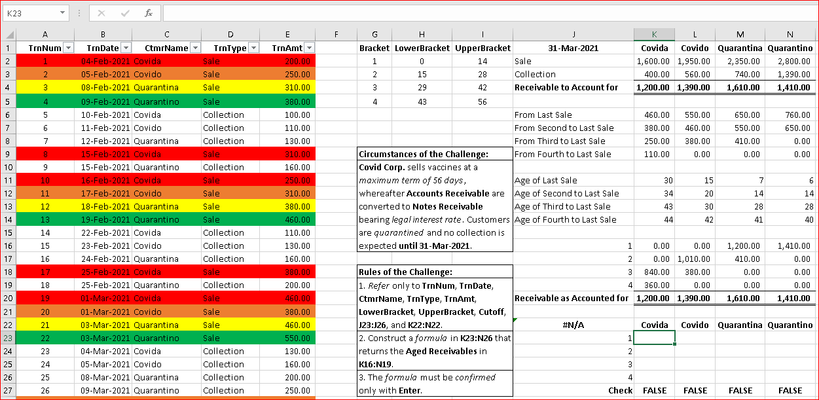
Task: Click Age of Last Sale value 30
Action: pos(654,180)
